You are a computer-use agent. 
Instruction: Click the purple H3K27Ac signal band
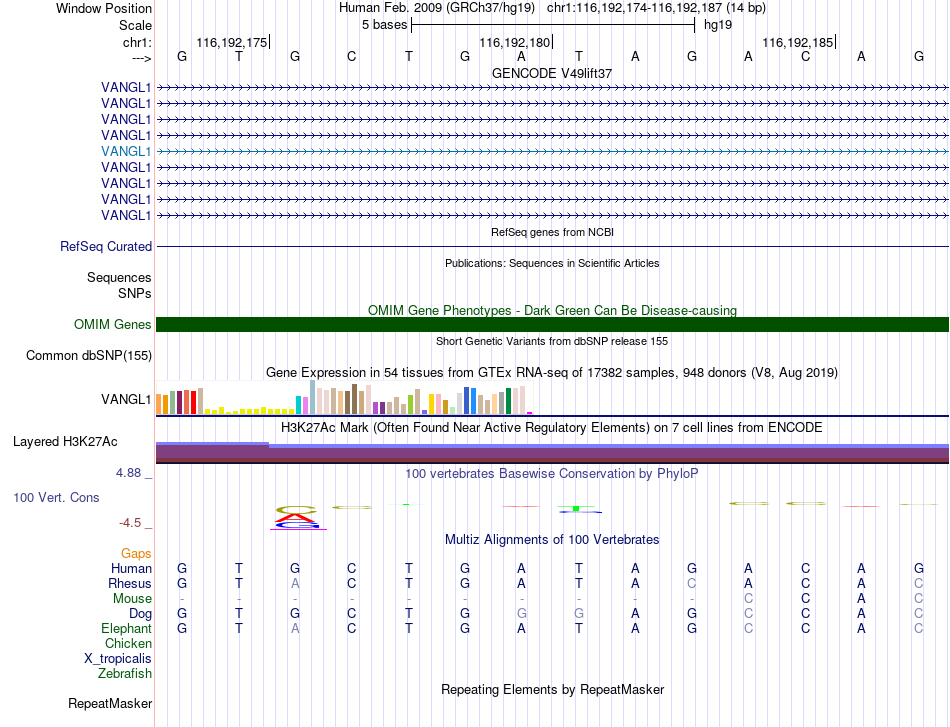(552, 453)
